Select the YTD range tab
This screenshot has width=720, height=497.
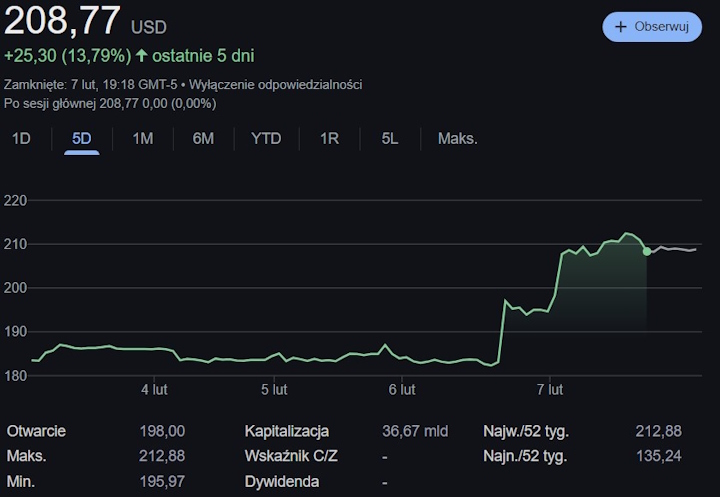pos(266,139)
